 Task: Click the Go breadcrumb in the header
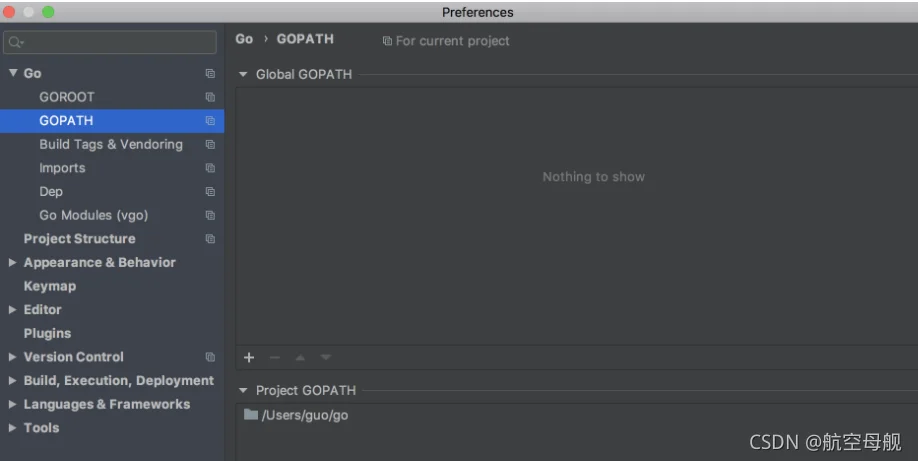click(x=244, y=39)
